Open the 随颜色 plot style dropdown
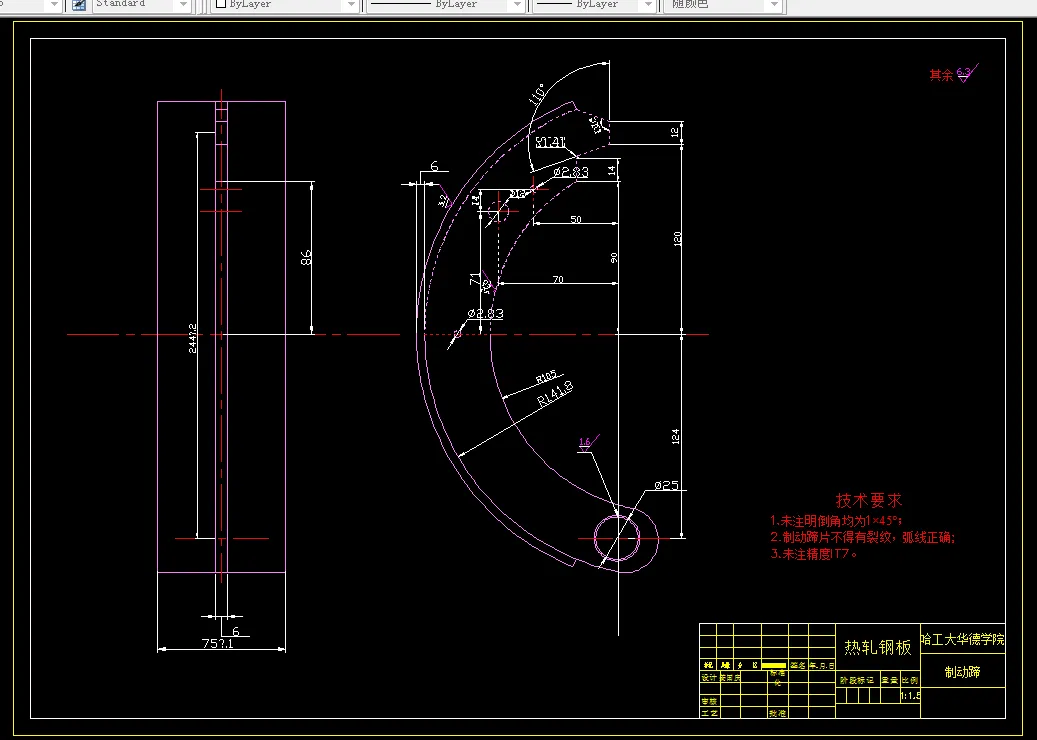The image size is (1037, 740). point(724,5)
